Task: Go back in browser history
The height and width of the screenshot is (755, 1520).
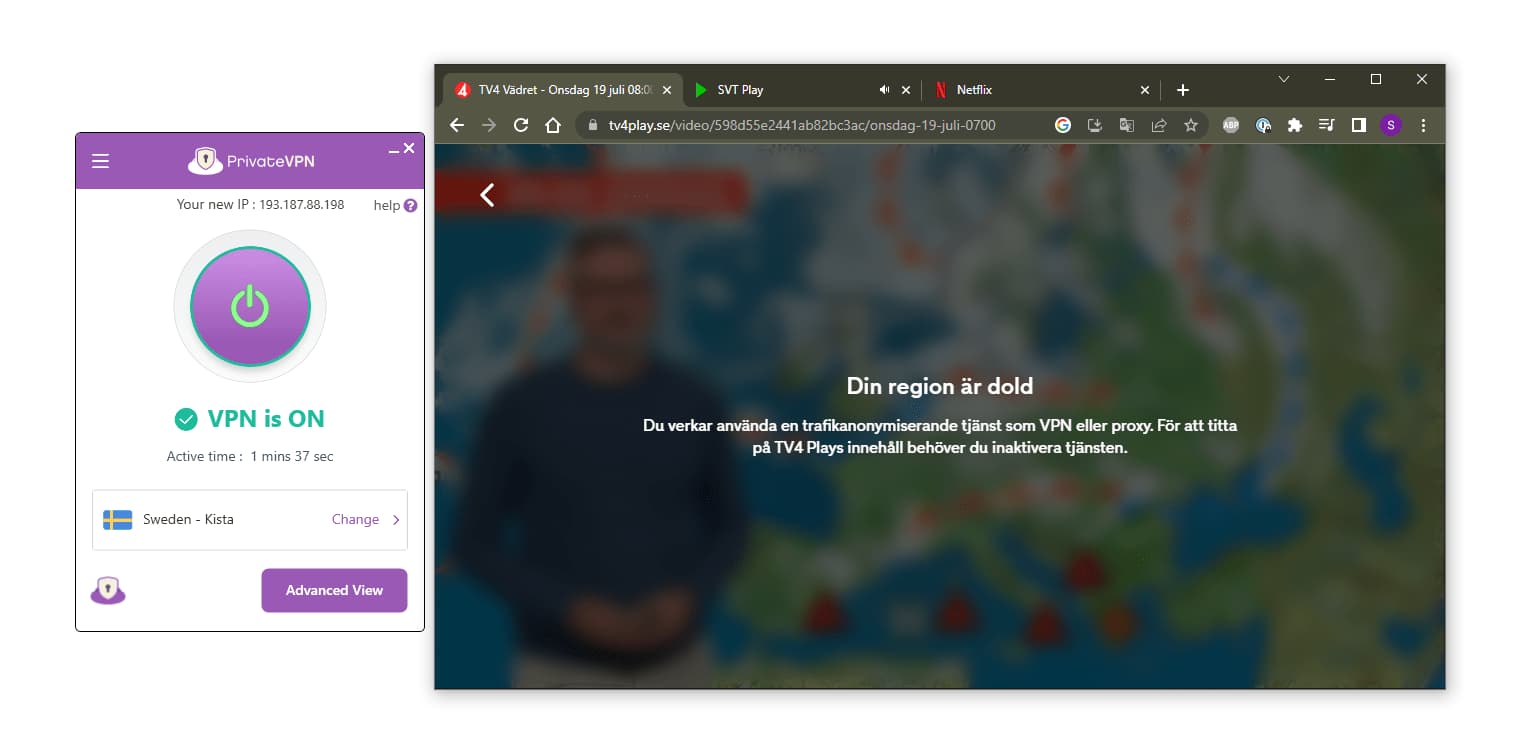Action: pyautogui.click(x=457, y=125)
